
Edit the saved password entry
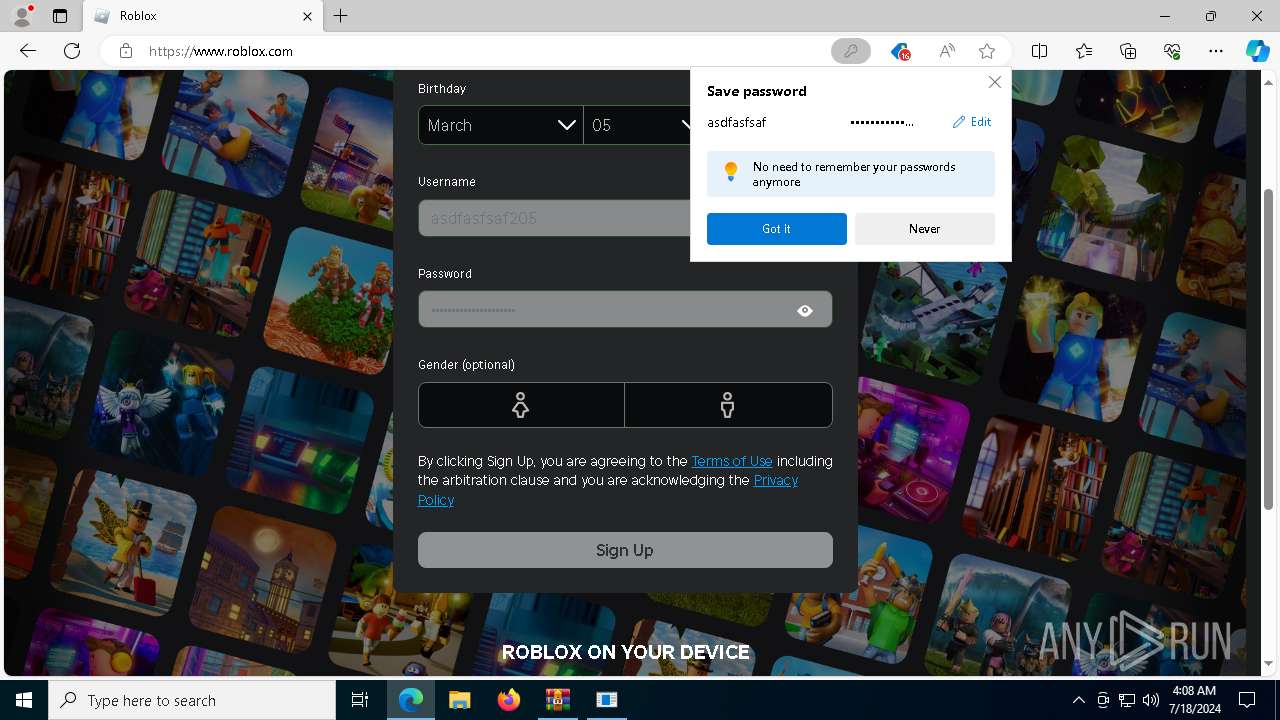coord(972,122)
